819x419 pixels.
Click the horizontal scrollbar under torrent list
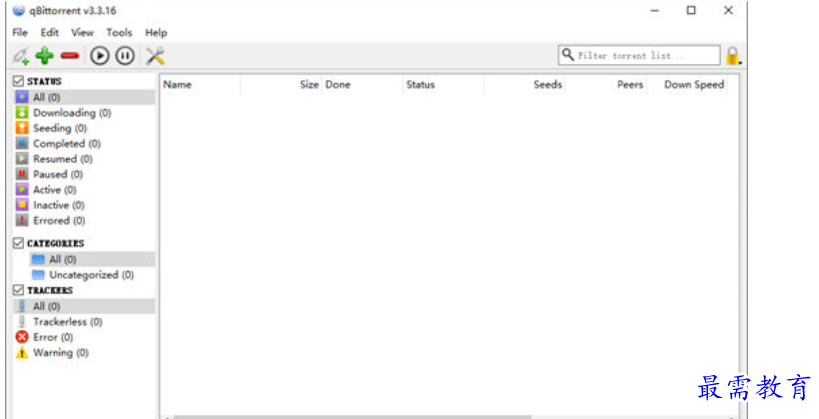point(353,417)
